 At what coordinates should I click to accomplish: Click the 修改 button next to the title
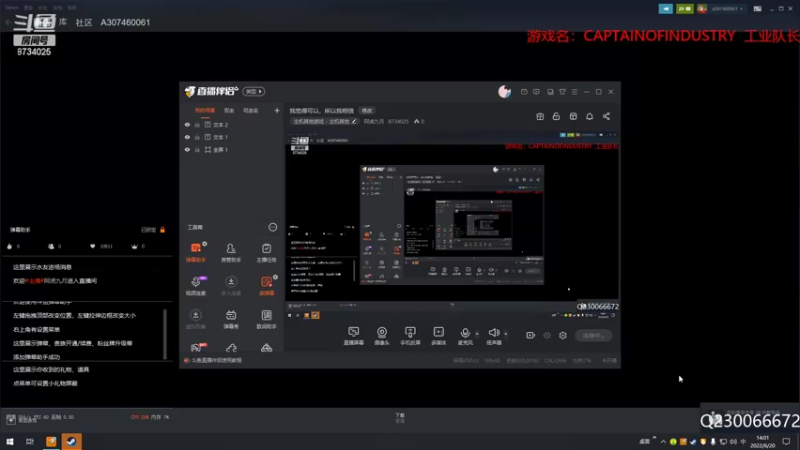pos(367,111)
